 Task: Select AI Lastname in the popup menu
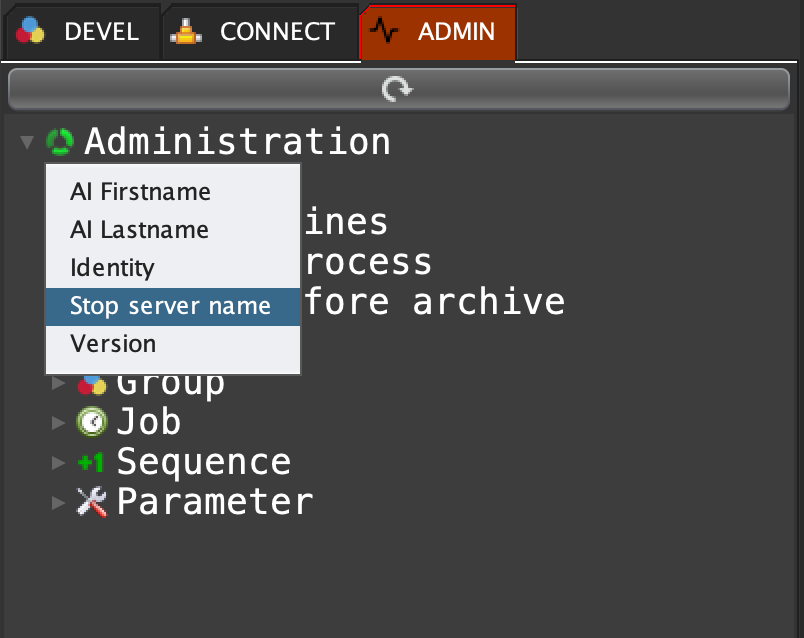tap(139, 230)
